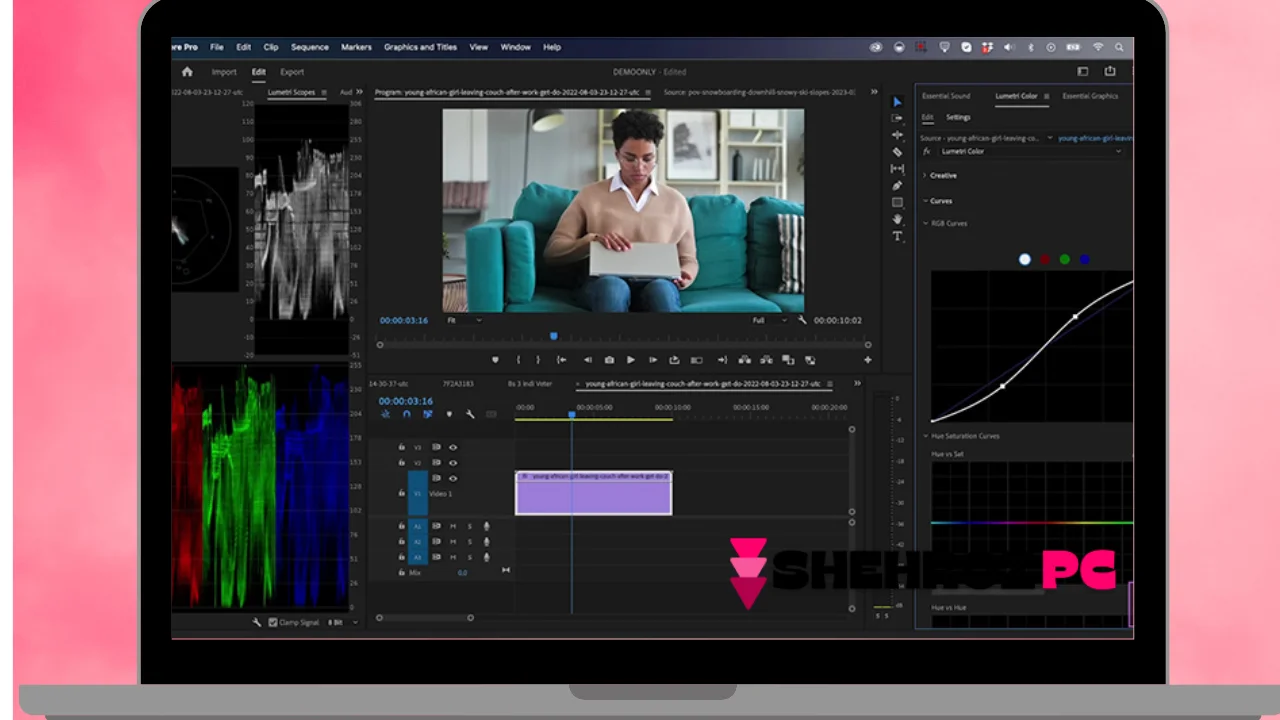Open the Fit zoom level dropdown
This screenshot has height=720, width=1280.
point(463,320)
